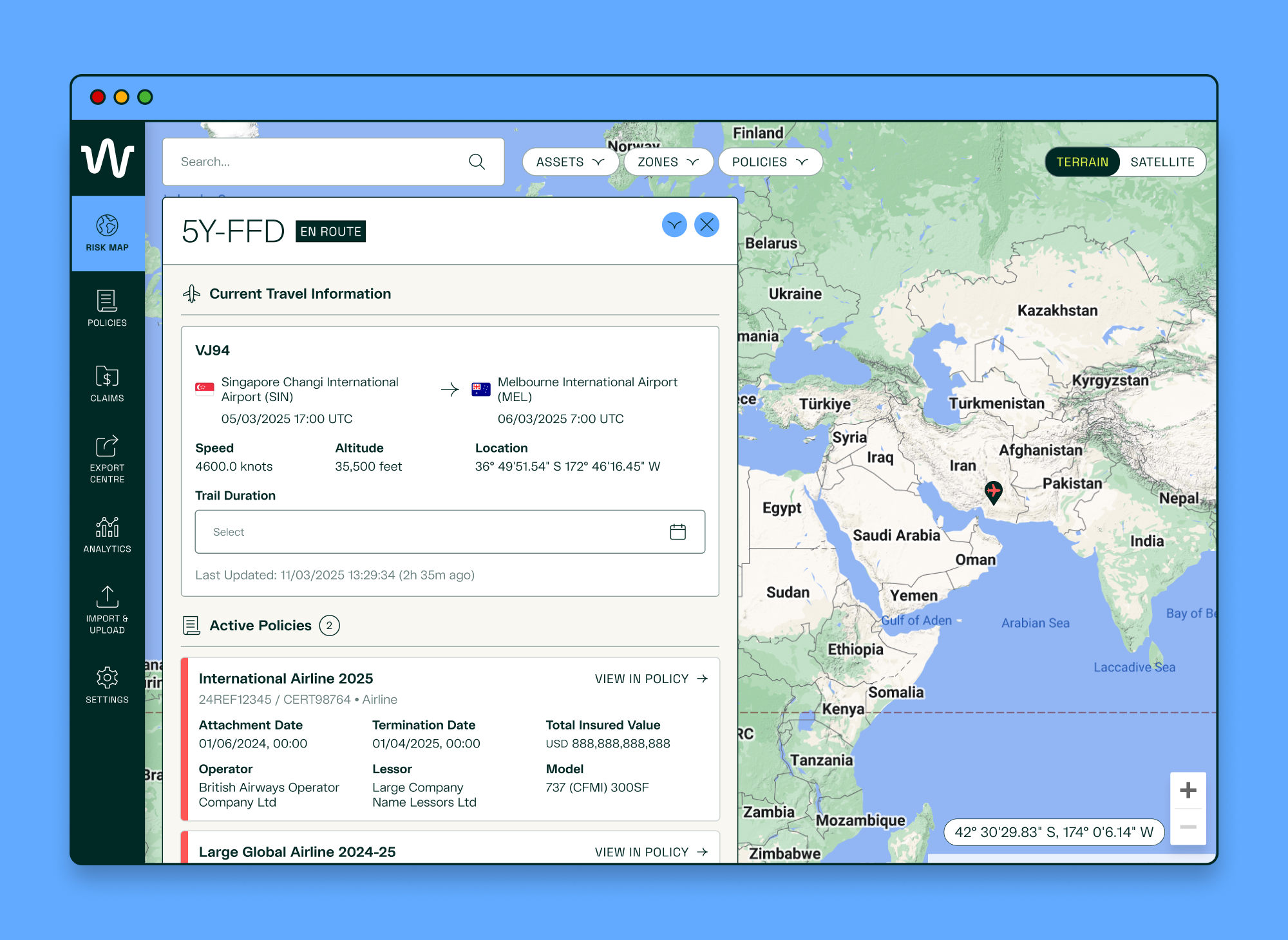Expand the Policies dropdown filter
1288x940 pixels.
coord(770,162)
